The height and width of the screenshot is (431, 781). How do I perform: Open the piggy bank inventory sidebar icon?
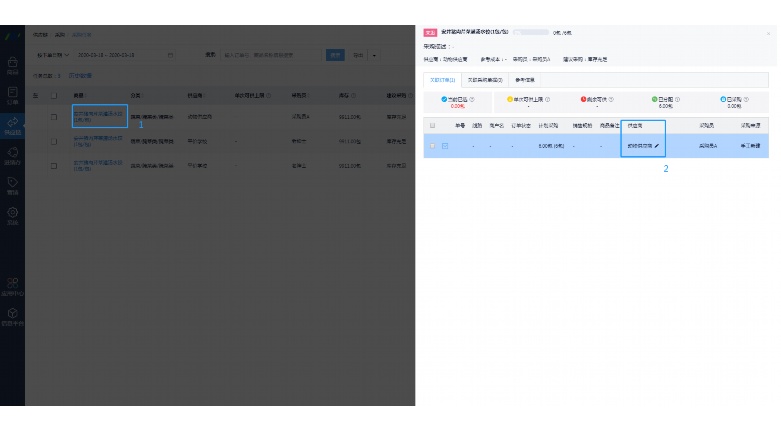12,152
